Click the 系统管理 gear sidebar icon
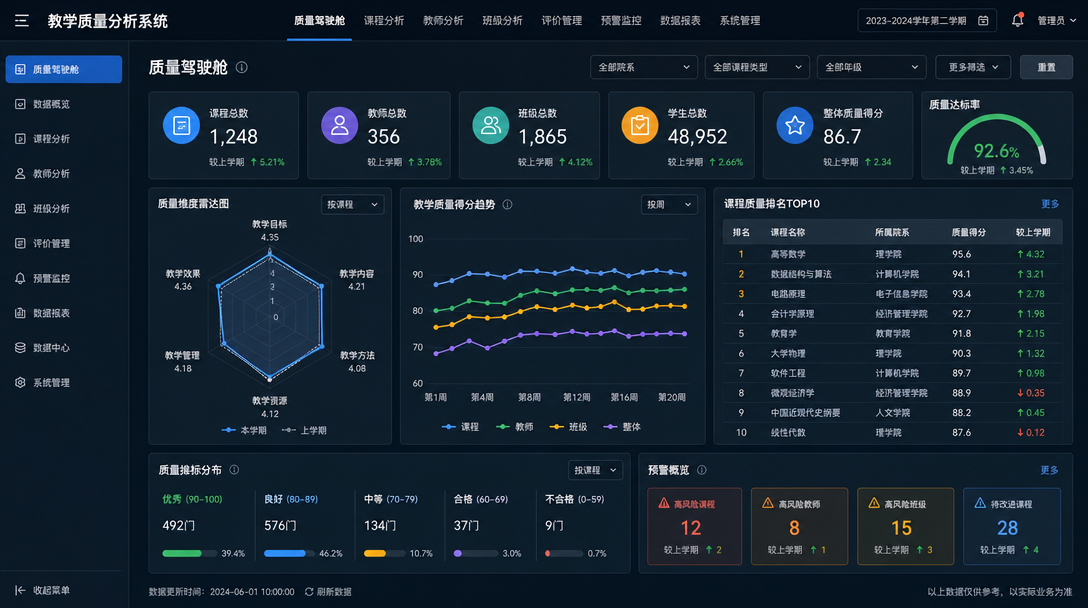This screenshot has height=608, width=1088. (x=20, y=382)
